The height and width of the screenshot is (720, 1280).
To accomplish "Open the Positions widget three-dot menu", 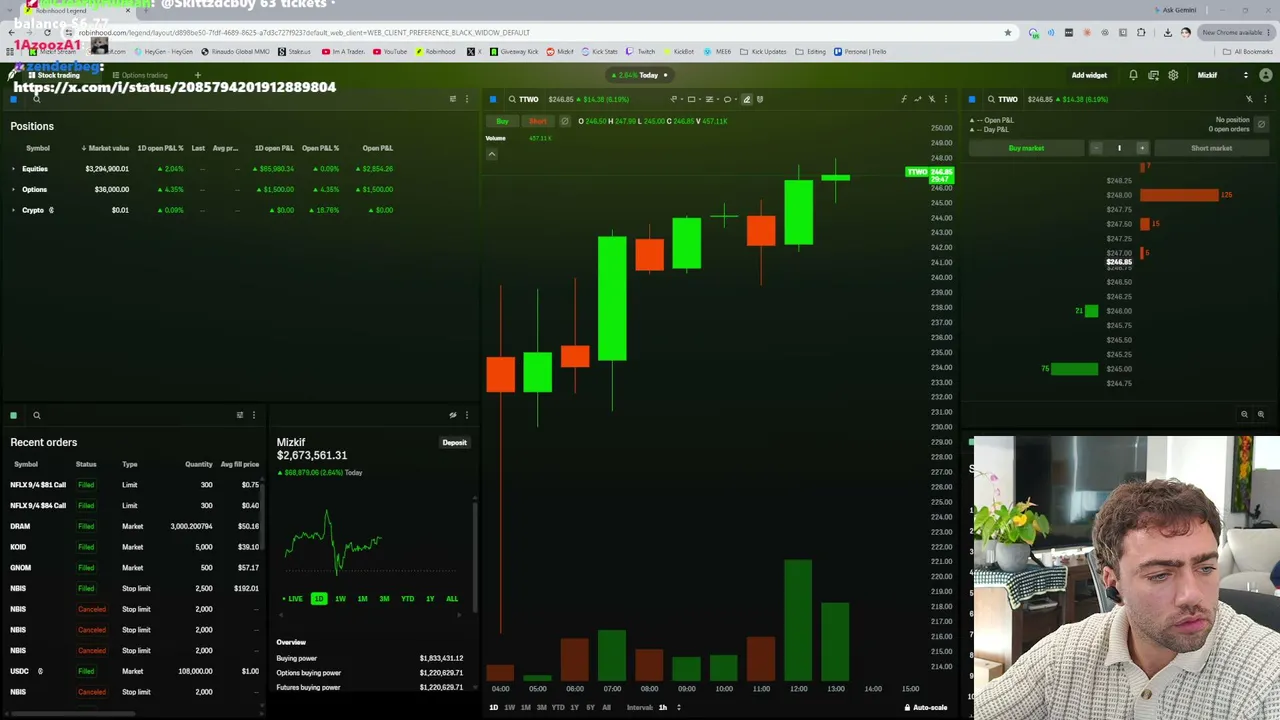I will (466, 99).
